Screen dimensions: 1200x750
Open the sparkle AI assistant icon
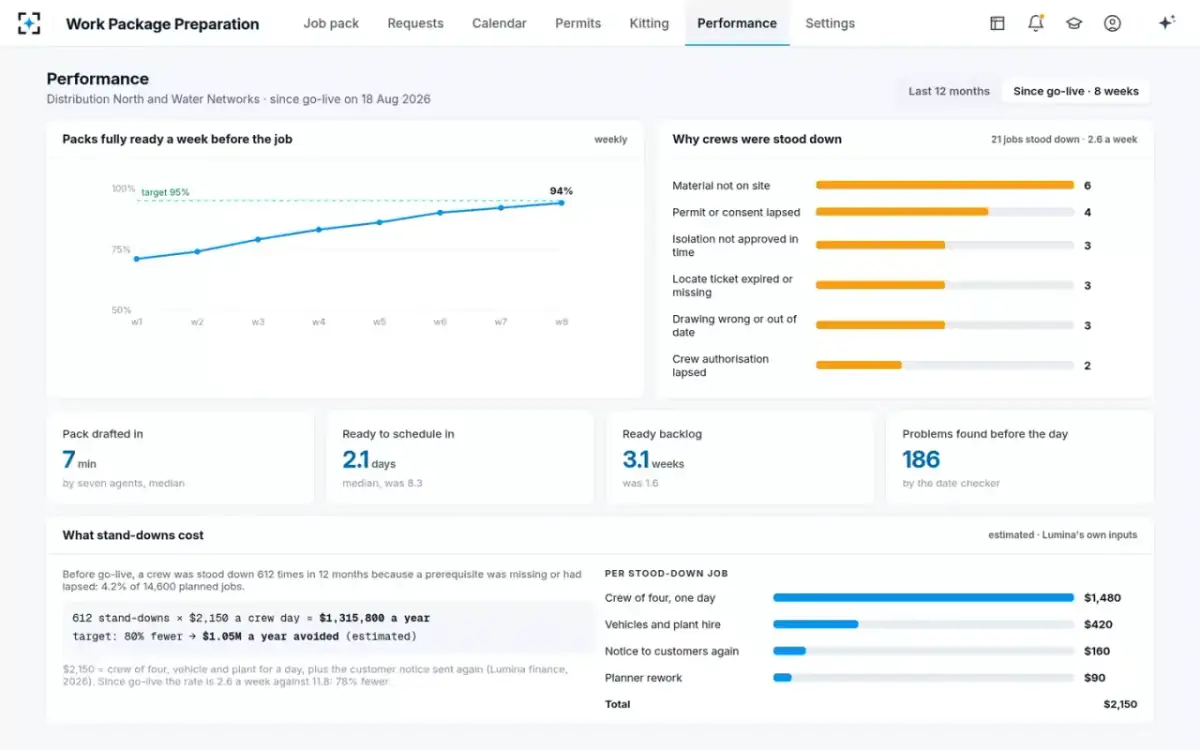[1166, 23]
